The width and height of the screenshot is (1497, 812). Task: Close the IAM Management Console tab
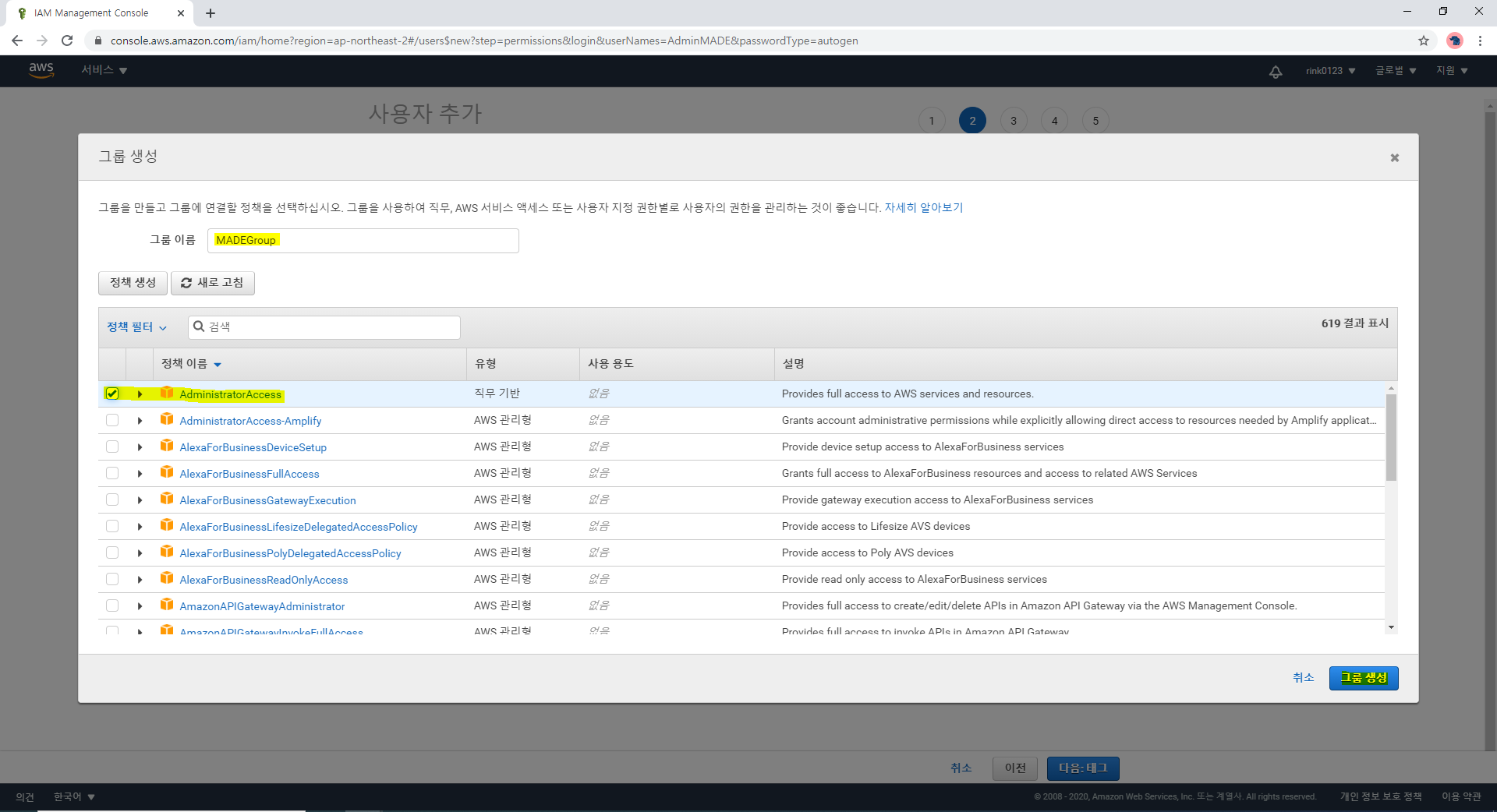tap(181, 13)
